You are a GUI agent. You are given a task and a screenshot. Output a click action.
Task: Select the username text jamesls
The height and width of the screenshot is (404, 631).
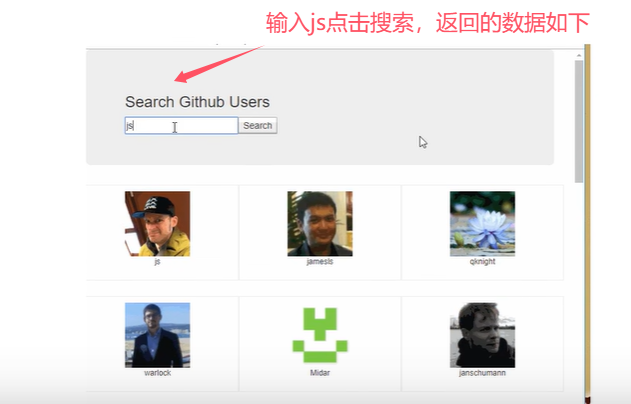[x=320, y=262]
